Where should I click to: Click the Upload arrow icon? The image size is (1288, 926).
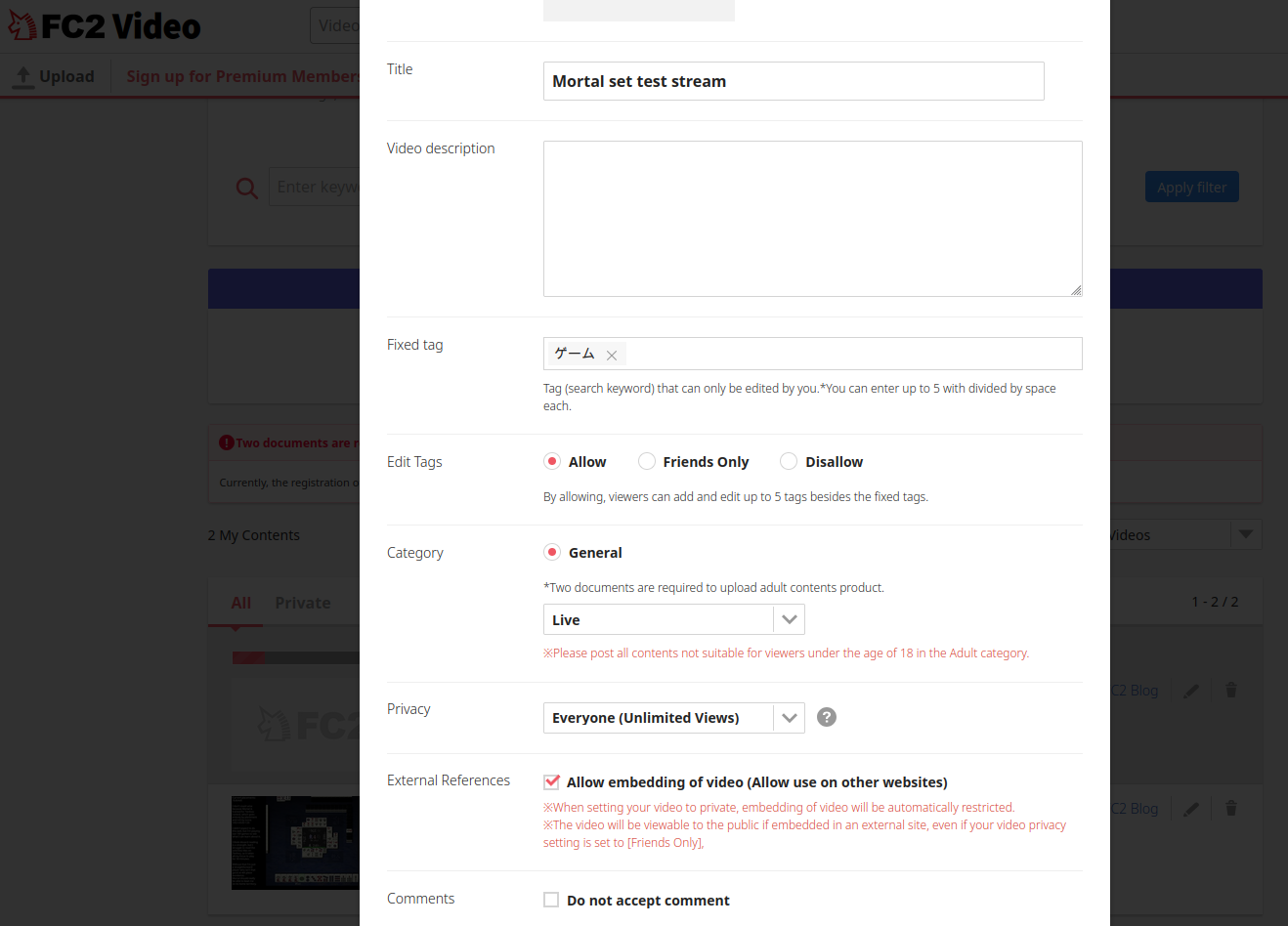pyautogui.click(x=23, y=76)
